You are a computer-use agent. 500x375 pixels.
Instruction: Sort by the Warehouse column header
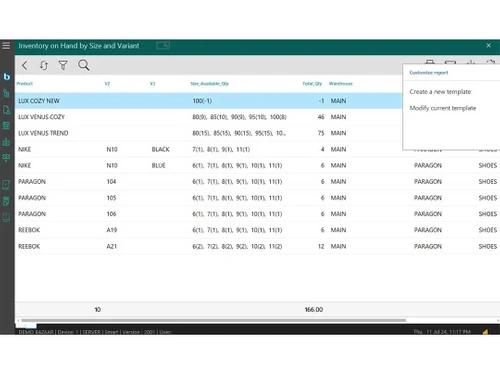pyautogui.click(x=340, y=84)
